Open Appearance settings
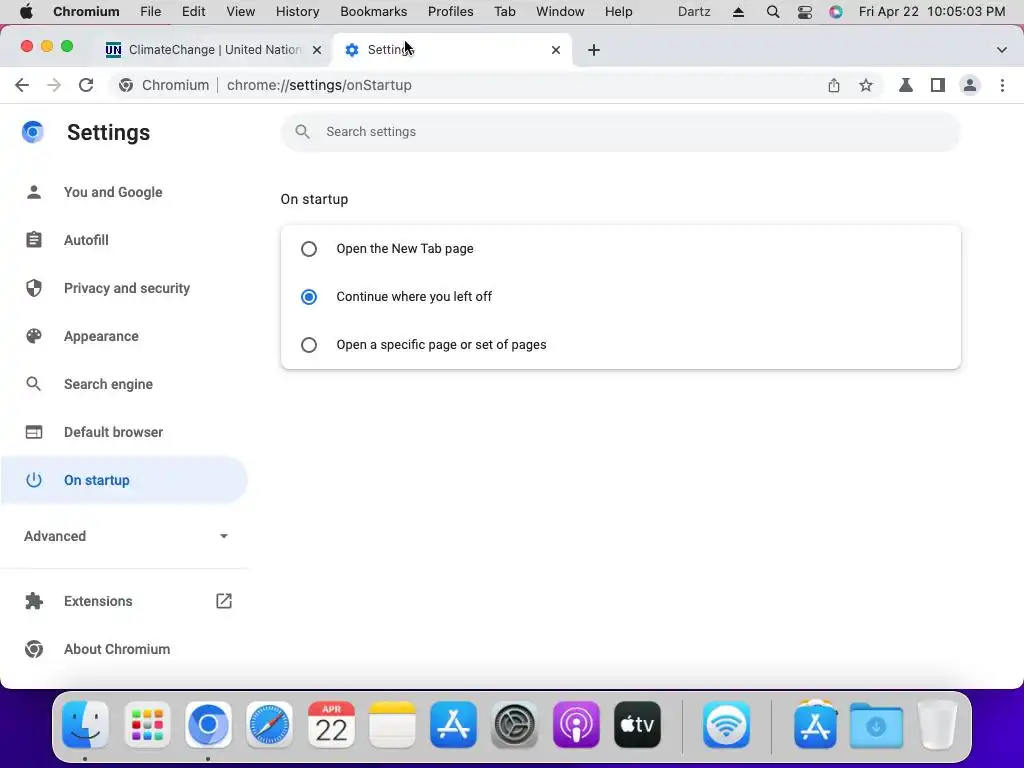Screen dimensions: 1024x768 [x=124, y=336]
